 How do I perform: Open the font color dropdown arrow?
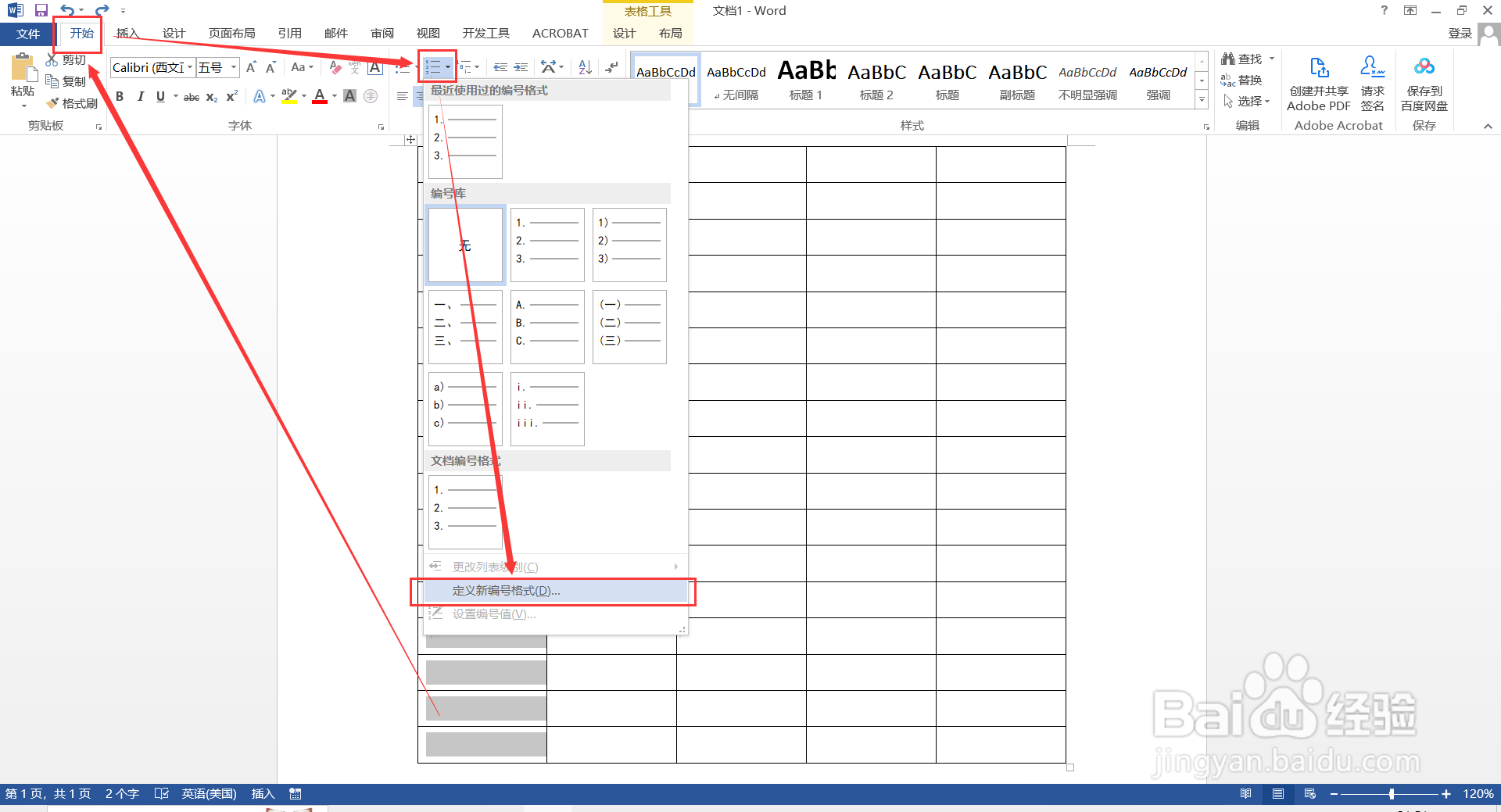pyautogui.click(x=334, y=96)
